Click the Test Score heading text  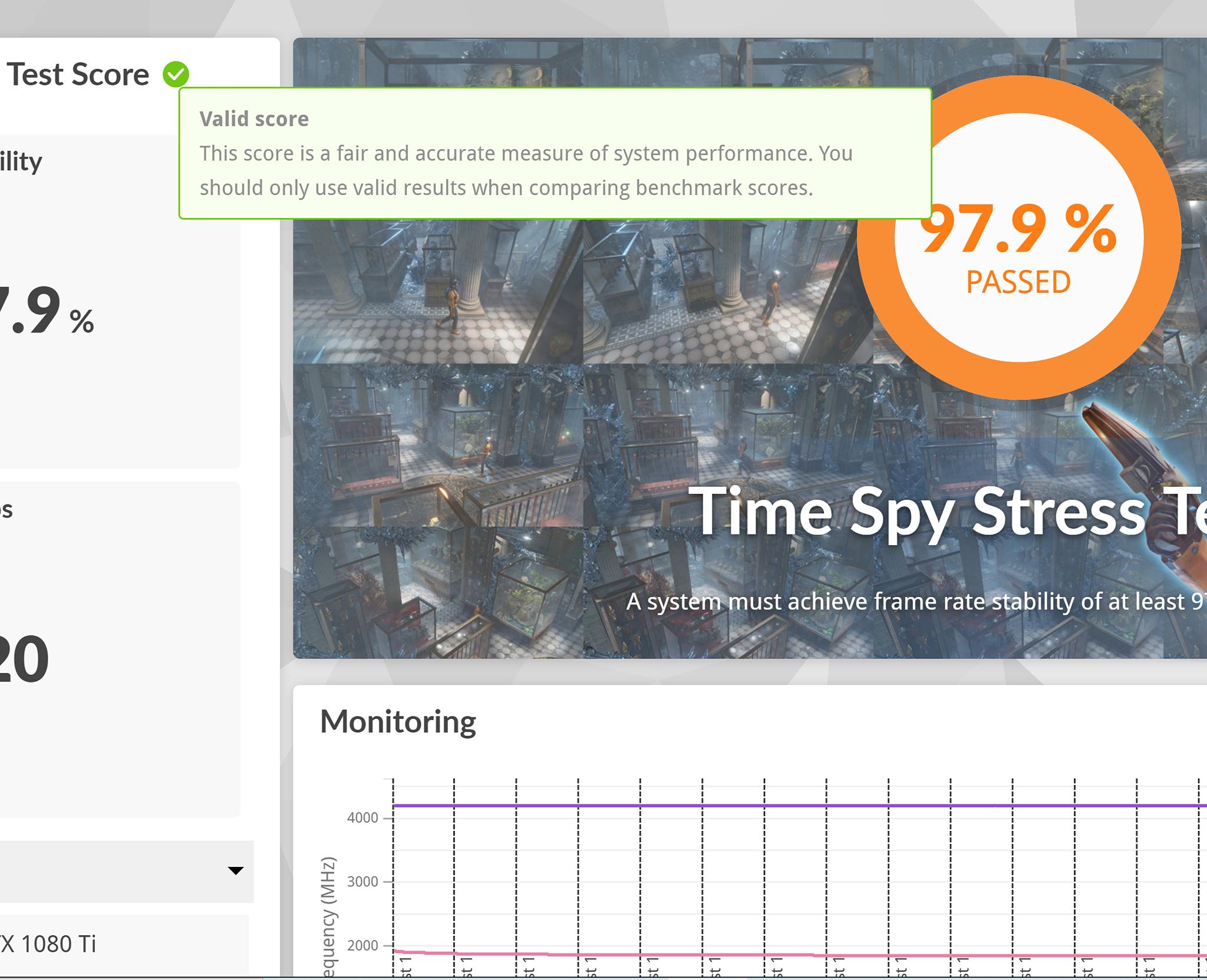pyautogui.click(x=78, y=74)
